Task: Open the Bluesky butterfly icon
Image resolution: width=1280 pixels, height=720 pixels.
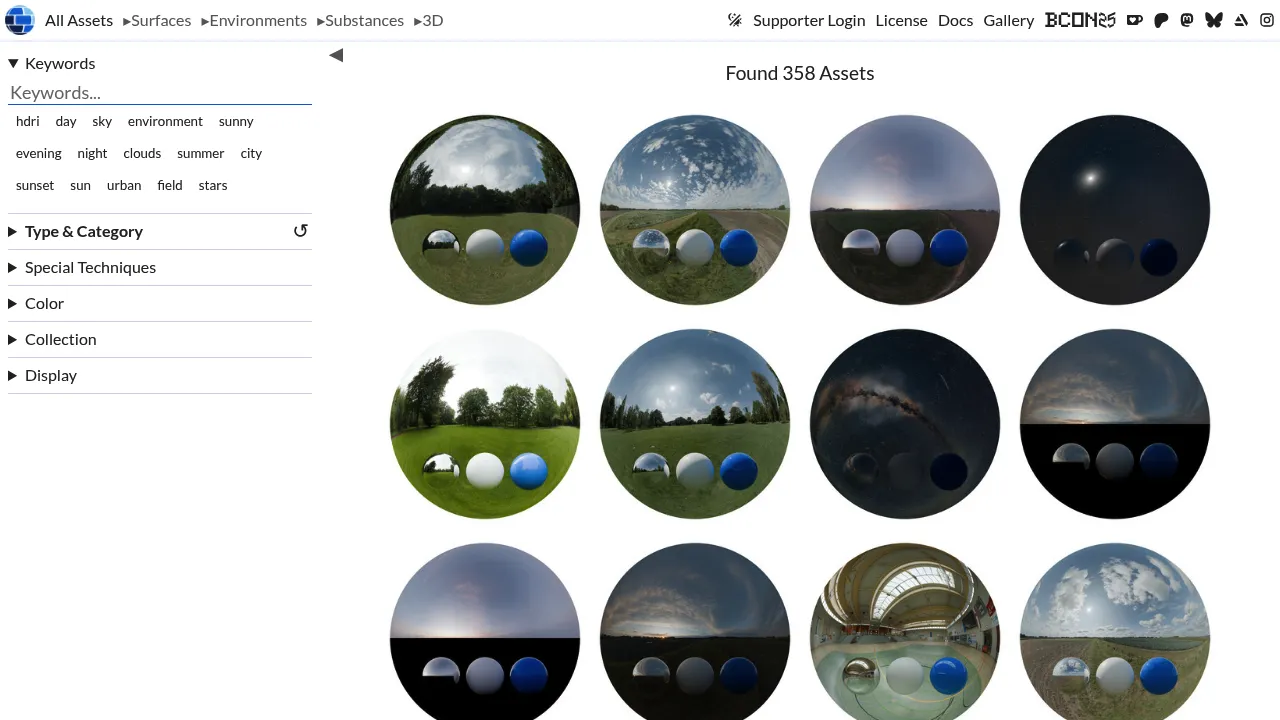Action: click(1214, 20)
